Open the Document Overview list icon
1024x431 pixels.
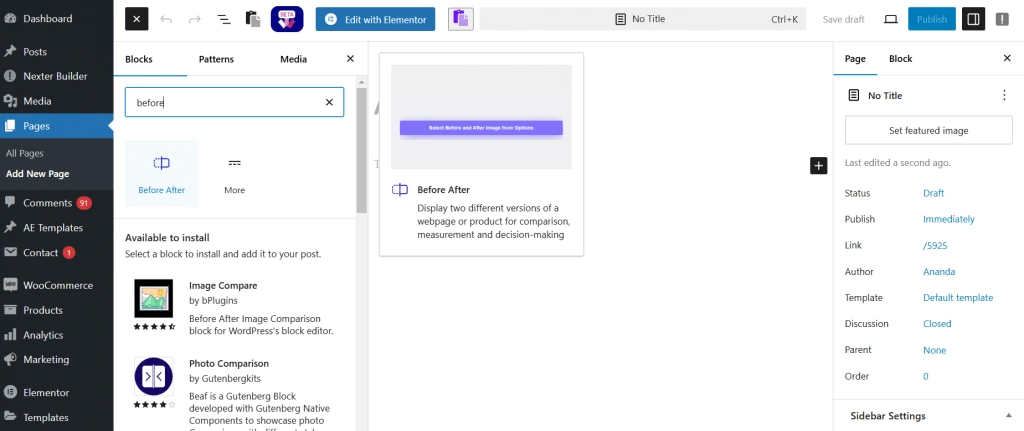(x=223, y=19)
